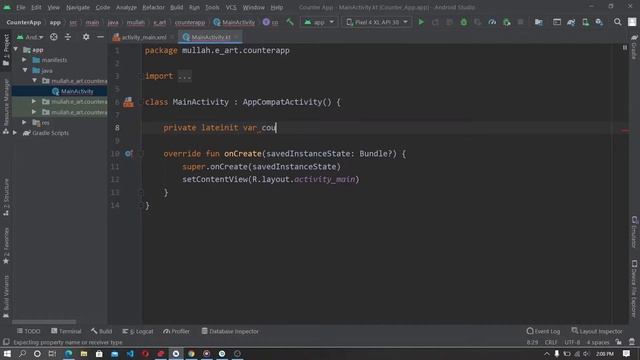
Task: Open the Database Inspector tool window
Action: 230,331
